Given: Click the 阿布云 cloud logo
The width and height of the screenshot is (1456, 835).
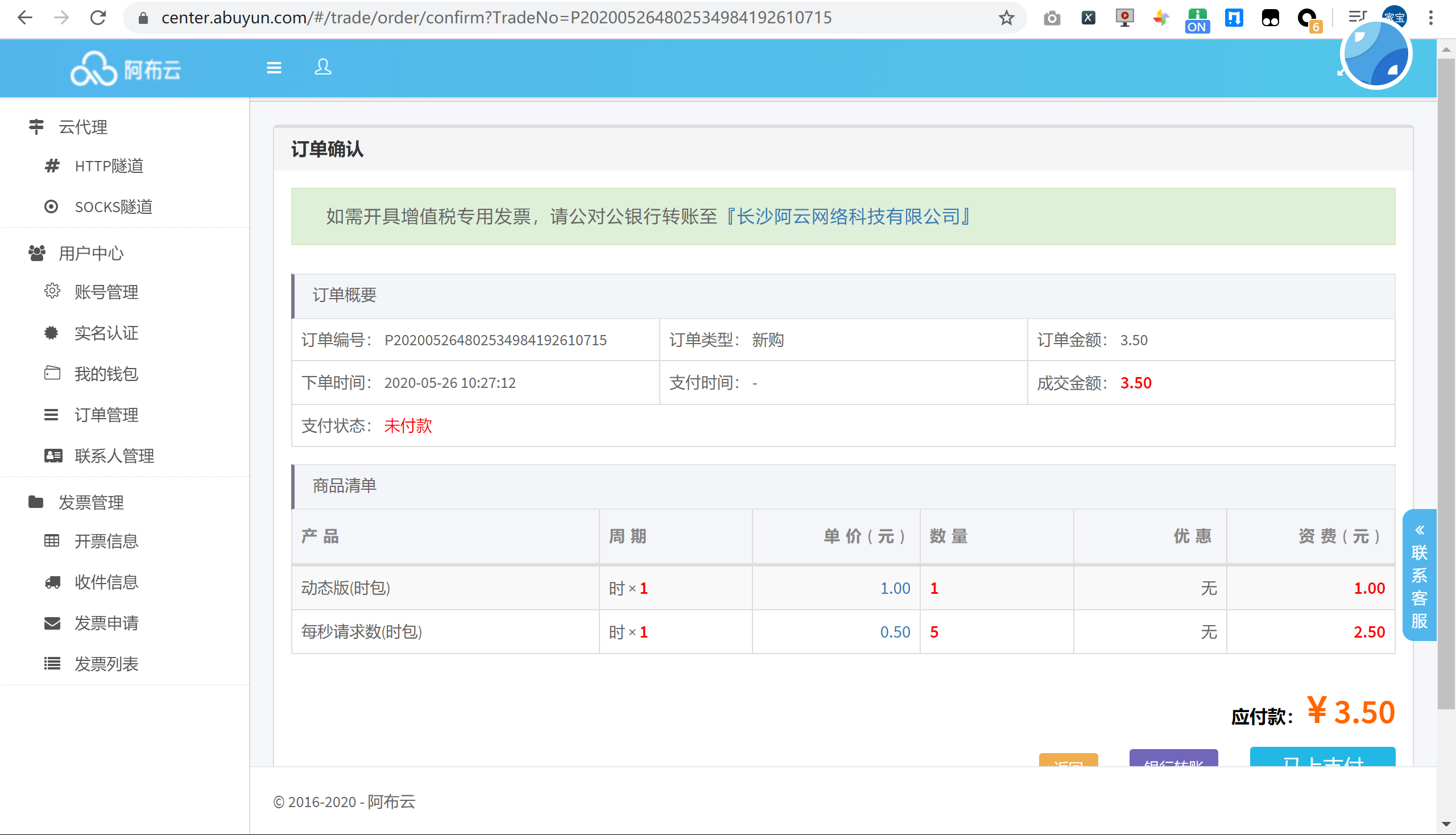Looking at the screenshot, I should (126, 69).
